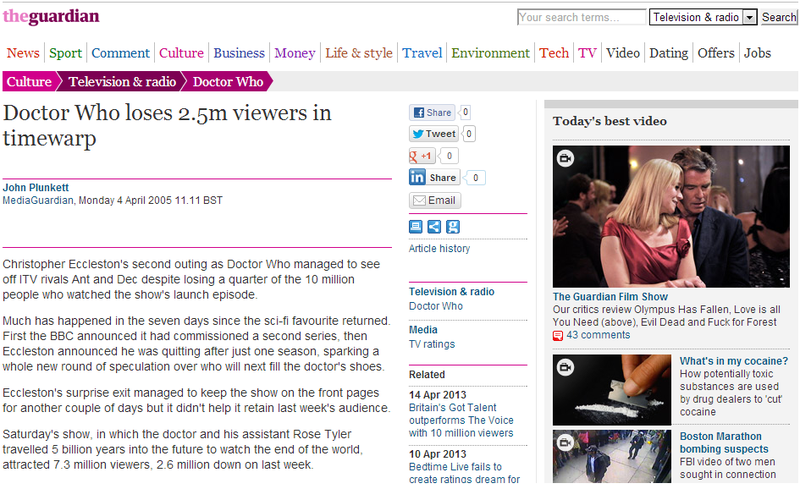Image resolution: width=800 pixels, height=489 pixels.
Task: Click the video camera icon on Film Show image
Action: pos(565,158)
